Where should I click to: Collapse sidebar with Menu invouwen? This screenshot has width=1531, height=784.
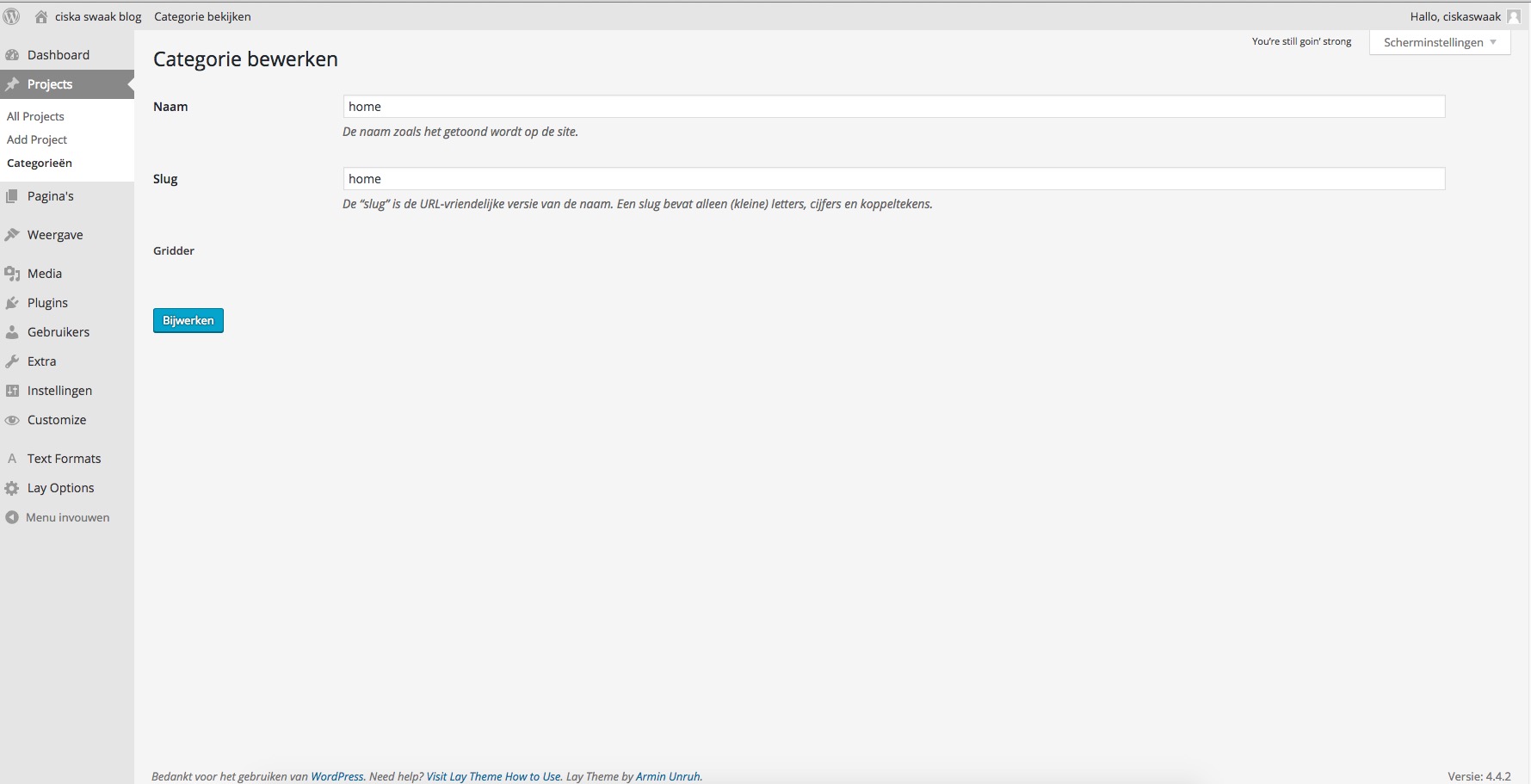(x=67, y=517)
